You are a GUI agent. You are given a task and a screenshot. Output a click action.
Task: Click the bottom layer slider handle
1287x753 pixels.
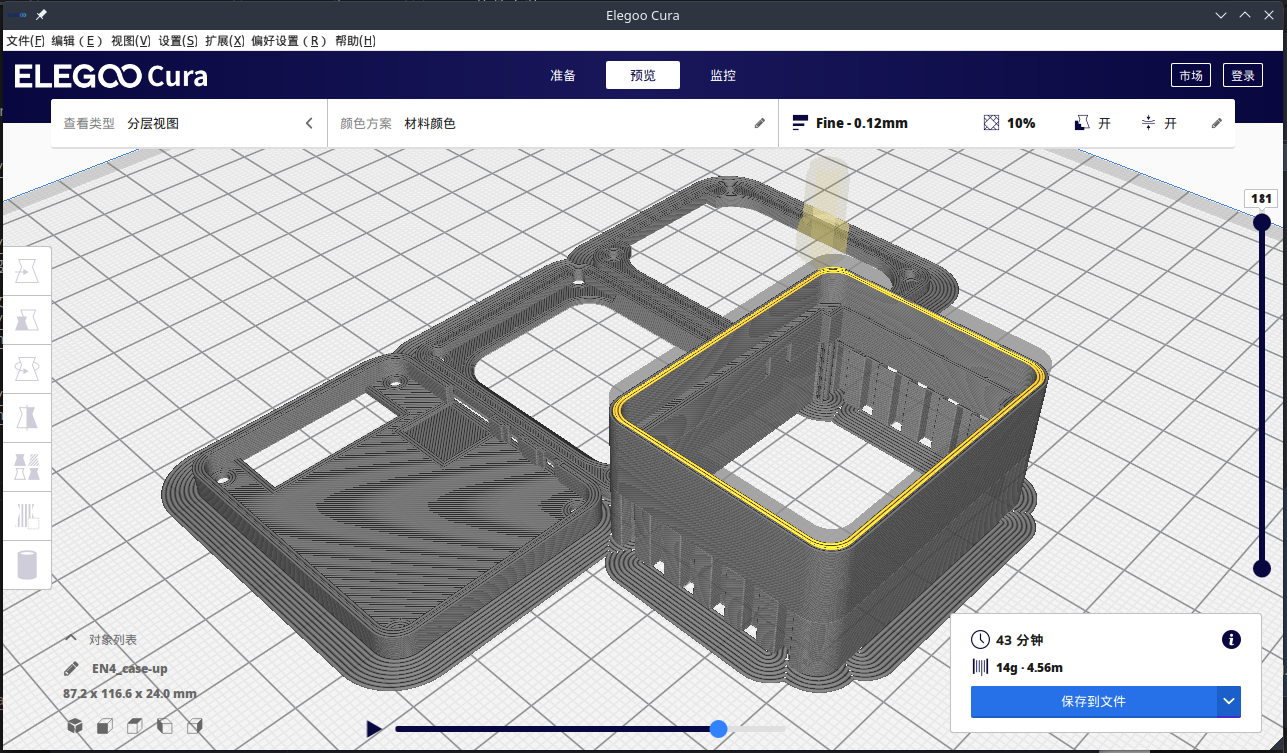click(x=1262, y=568)
